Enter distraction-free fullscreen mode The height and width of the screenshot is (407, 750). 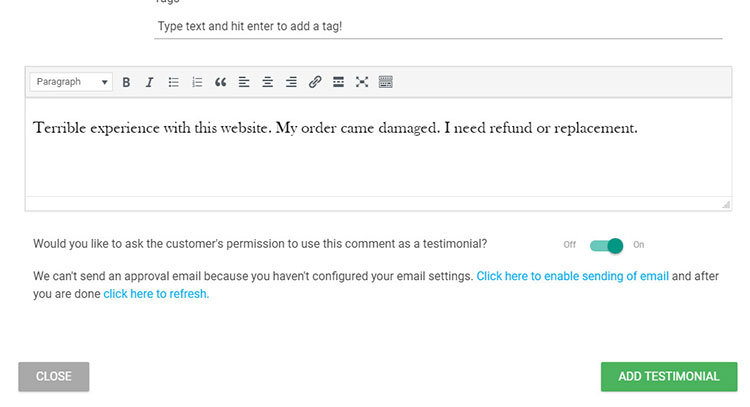pyautogui.click(x=362, y=82)
